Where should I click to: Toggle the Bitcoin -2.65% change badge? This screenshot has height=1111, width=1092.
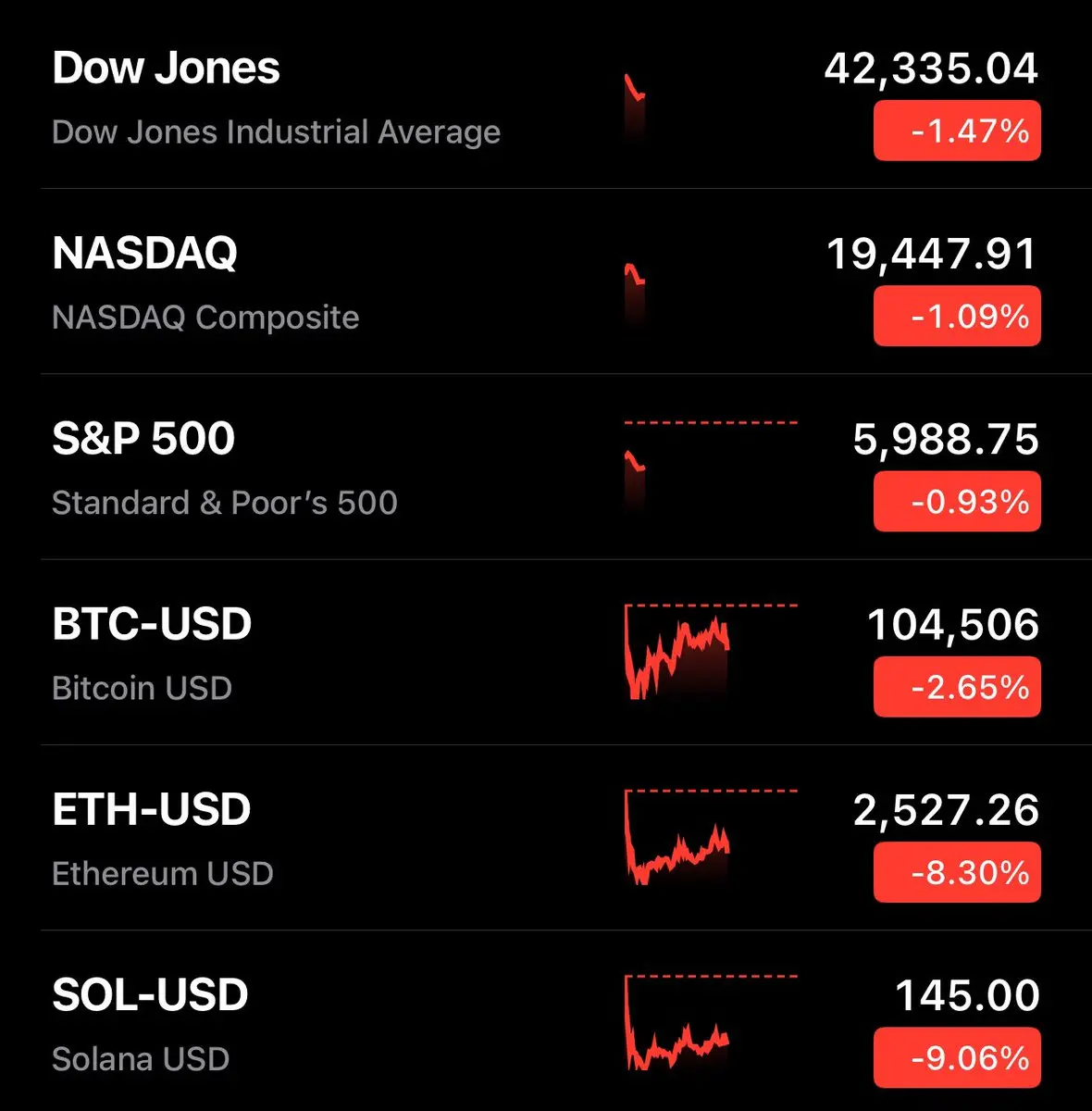click(x=957, y=687)
